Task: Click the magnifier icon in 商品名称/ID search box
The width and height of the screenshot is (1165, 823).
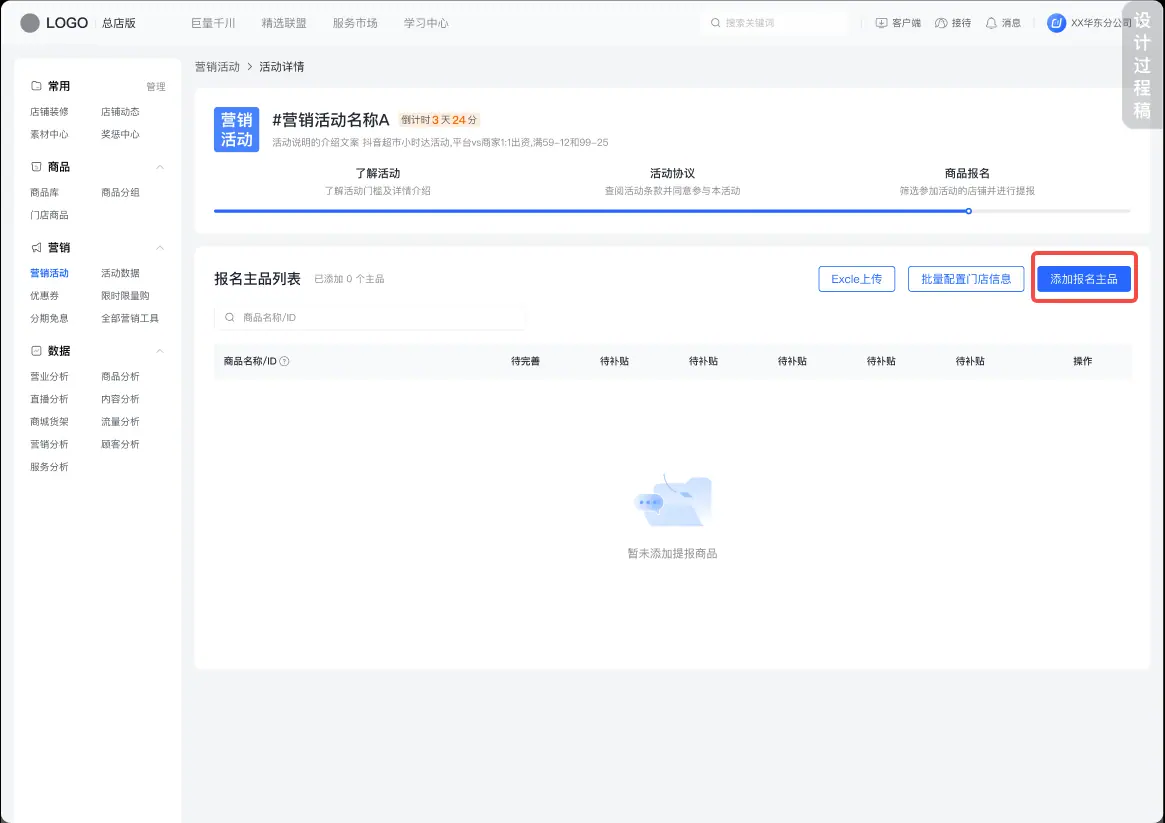Action: [x=230, y=317]
